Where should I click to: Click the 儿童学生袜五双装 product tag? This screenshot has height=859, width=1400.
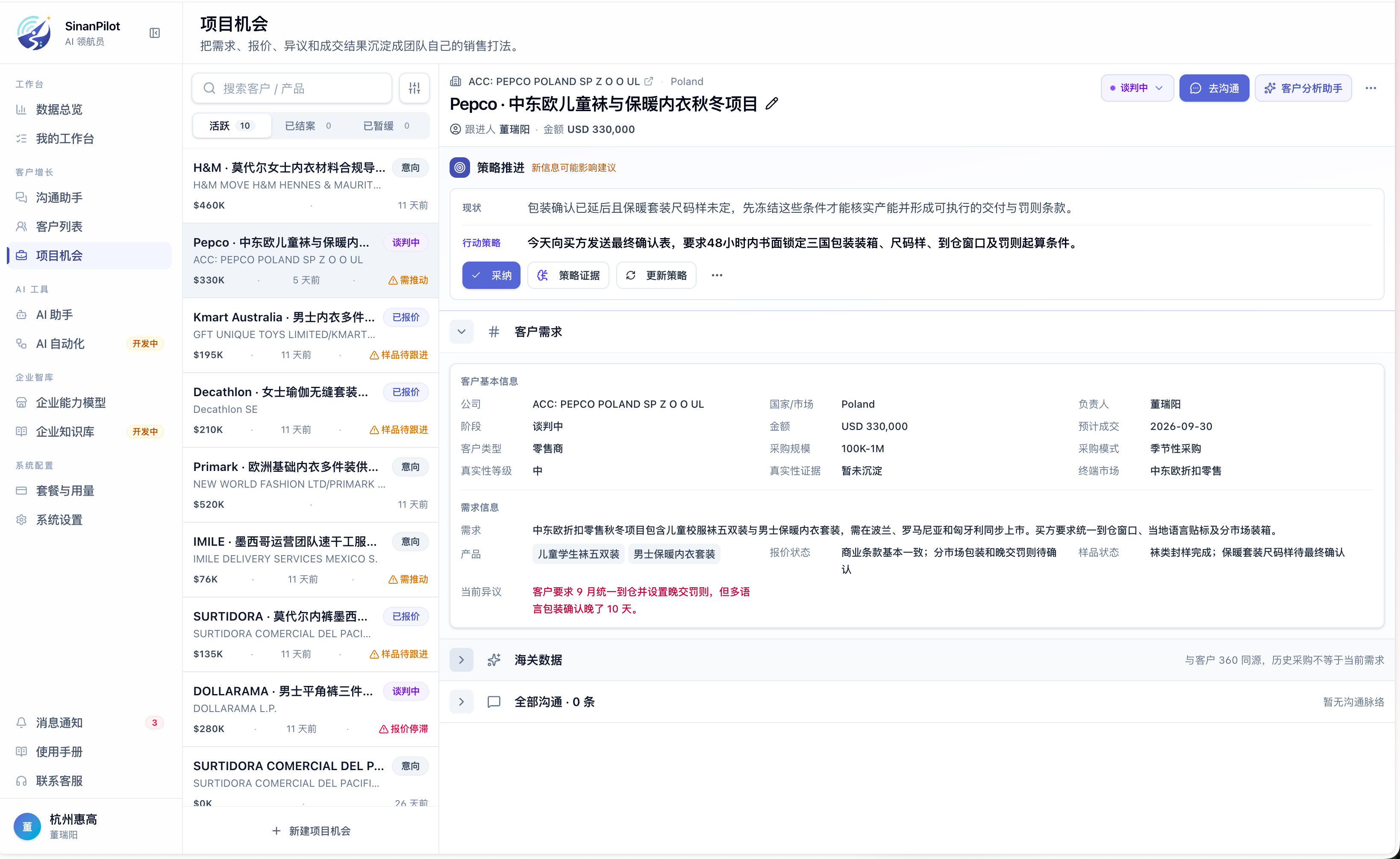click(578, 554)
